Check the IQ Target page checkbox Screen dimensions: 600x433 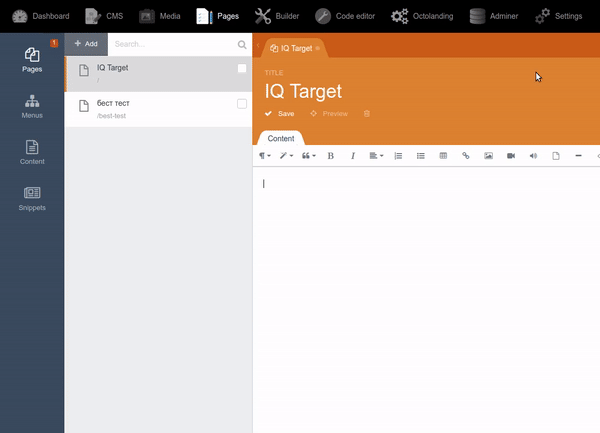(242, 68)
